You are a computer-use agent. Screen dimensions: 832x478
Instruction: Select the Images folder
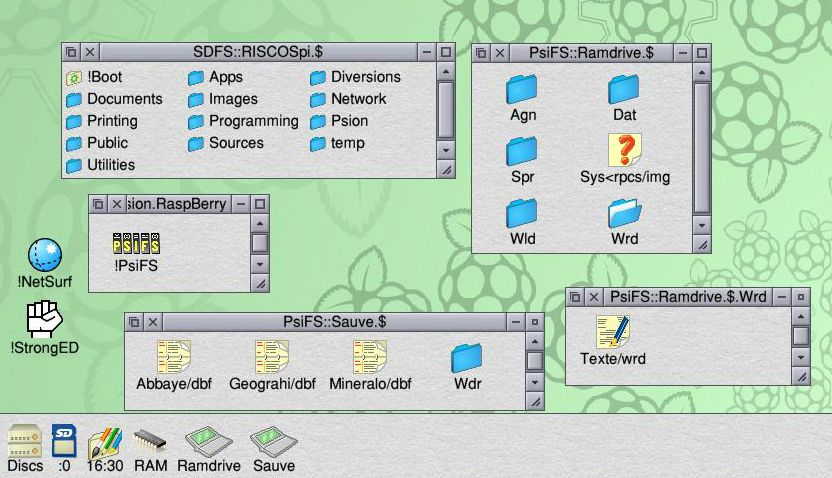point(223,99)
